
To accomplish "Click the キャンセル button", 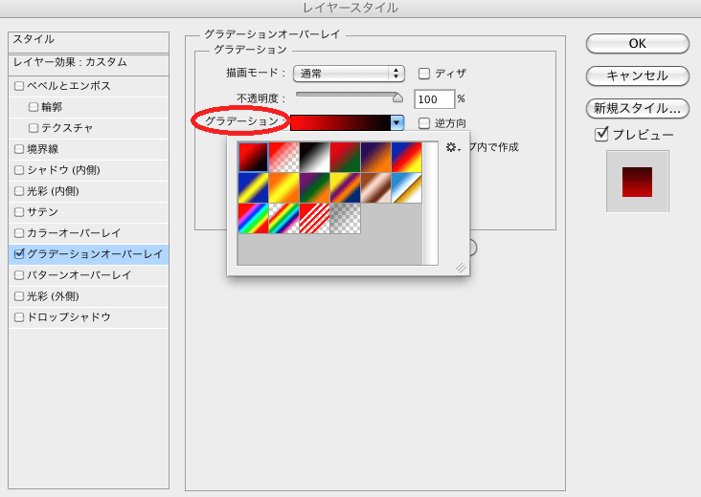I will tap(638, 76).
